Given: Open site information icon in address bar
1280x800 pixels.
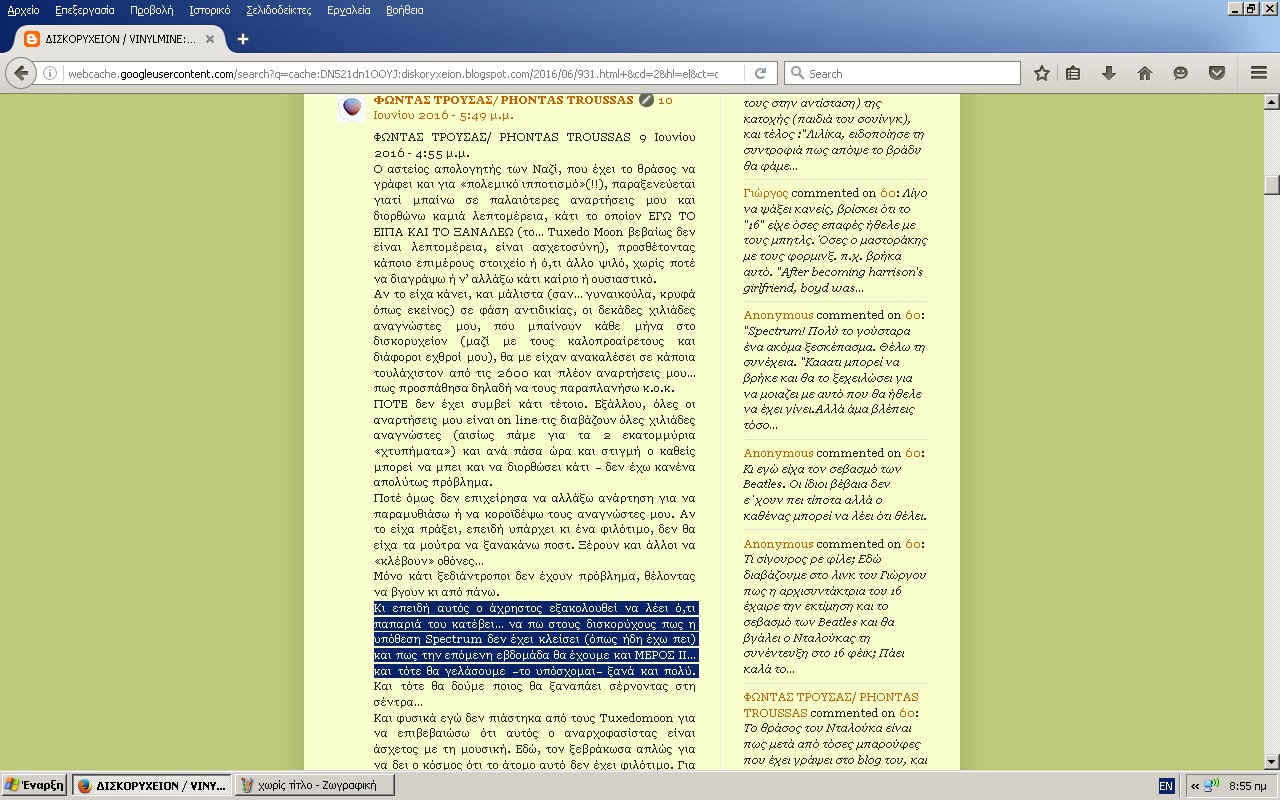Looking at the screenshot, I should (50, 73).
